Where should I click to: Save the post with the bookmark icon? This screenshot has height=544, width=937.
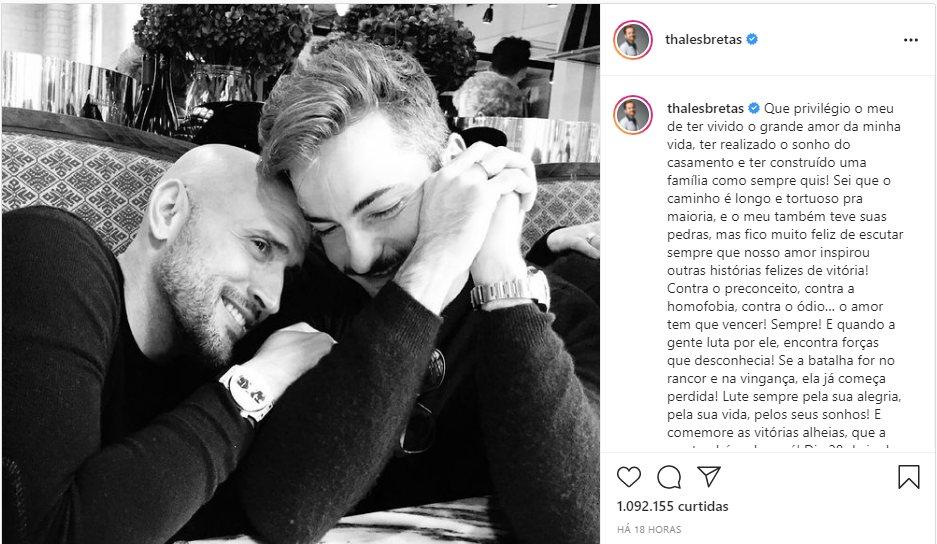pyautogui.click(x=908, y=477)
